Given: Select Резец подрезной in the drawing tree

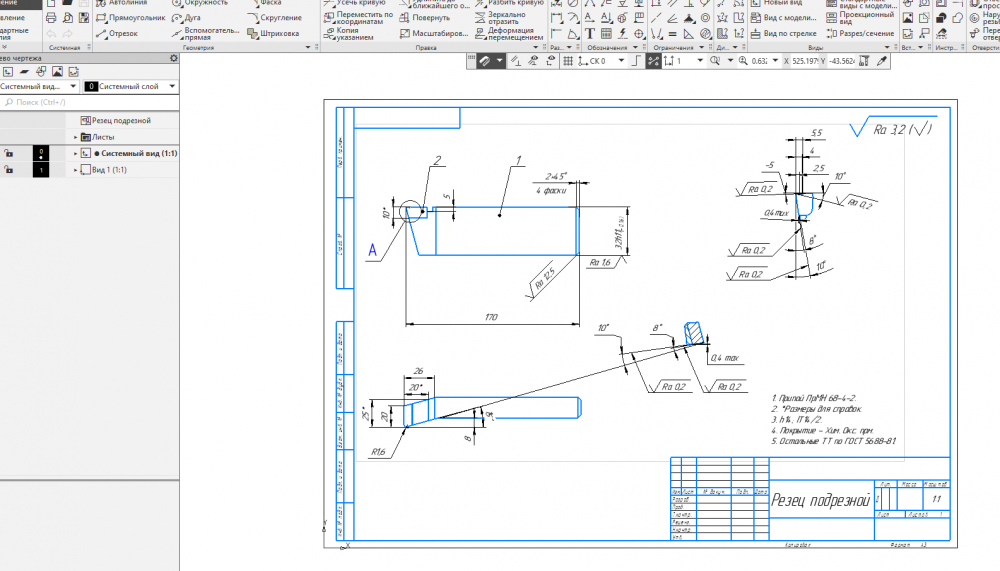Looking at the screenshot, I should click(x=122, y=120).
